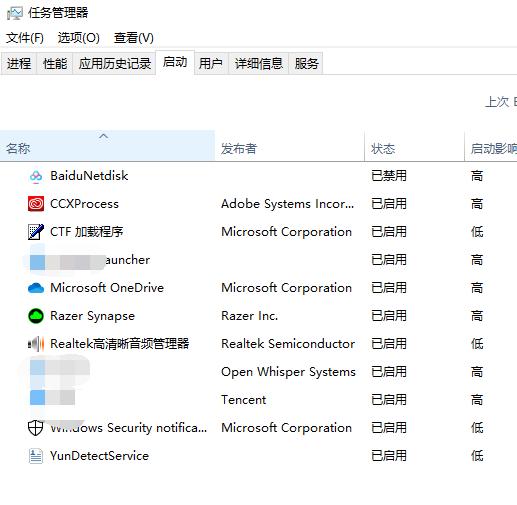Switch to the 详细信息 tab

(x=259, y=63)
